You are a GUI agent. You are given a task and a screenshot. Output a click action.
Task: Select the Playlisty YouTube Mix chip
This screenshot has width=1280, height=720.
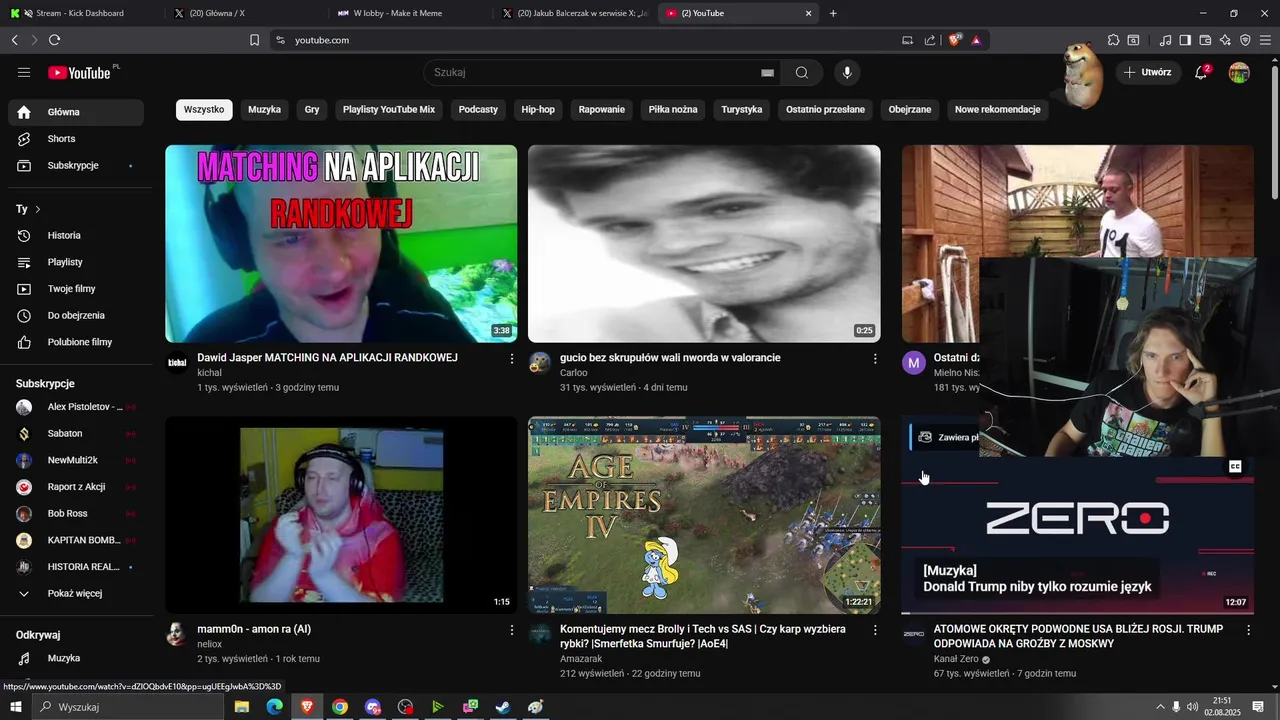tap(389, 110)
